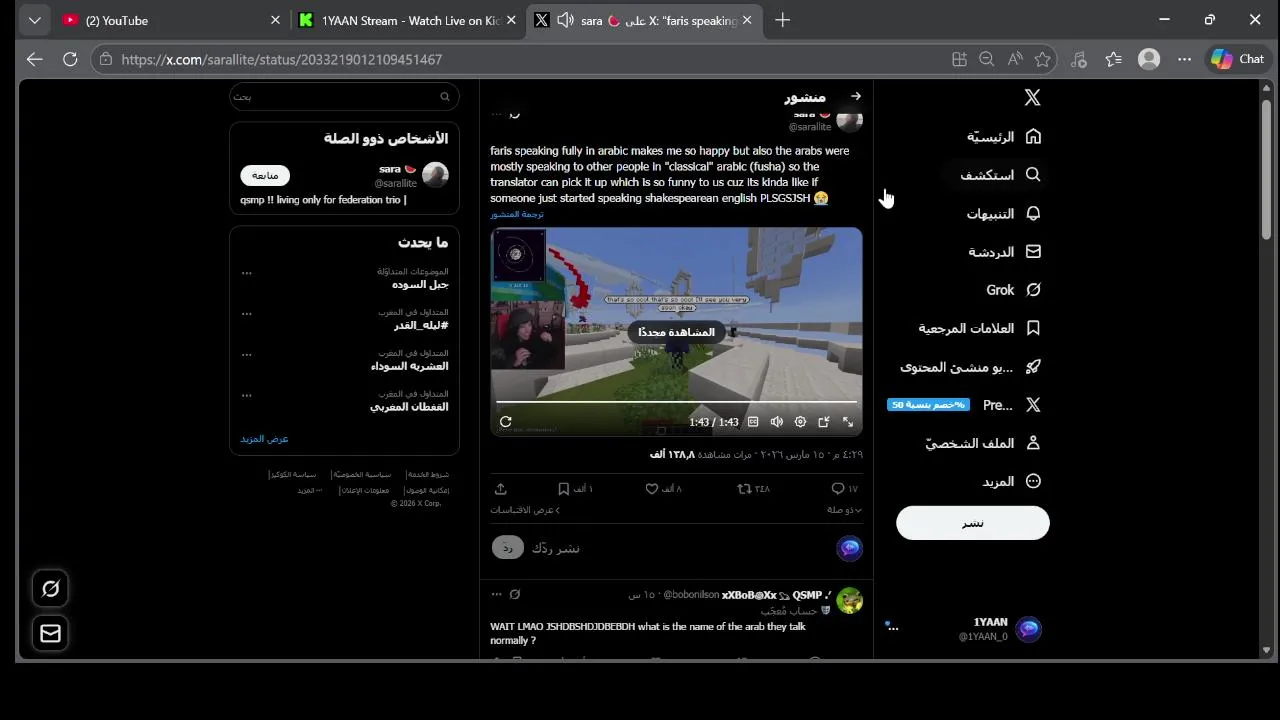This screenshot has width=1280, height=720.
Task: Click the gray ردّ reply button
Action: 507,548
